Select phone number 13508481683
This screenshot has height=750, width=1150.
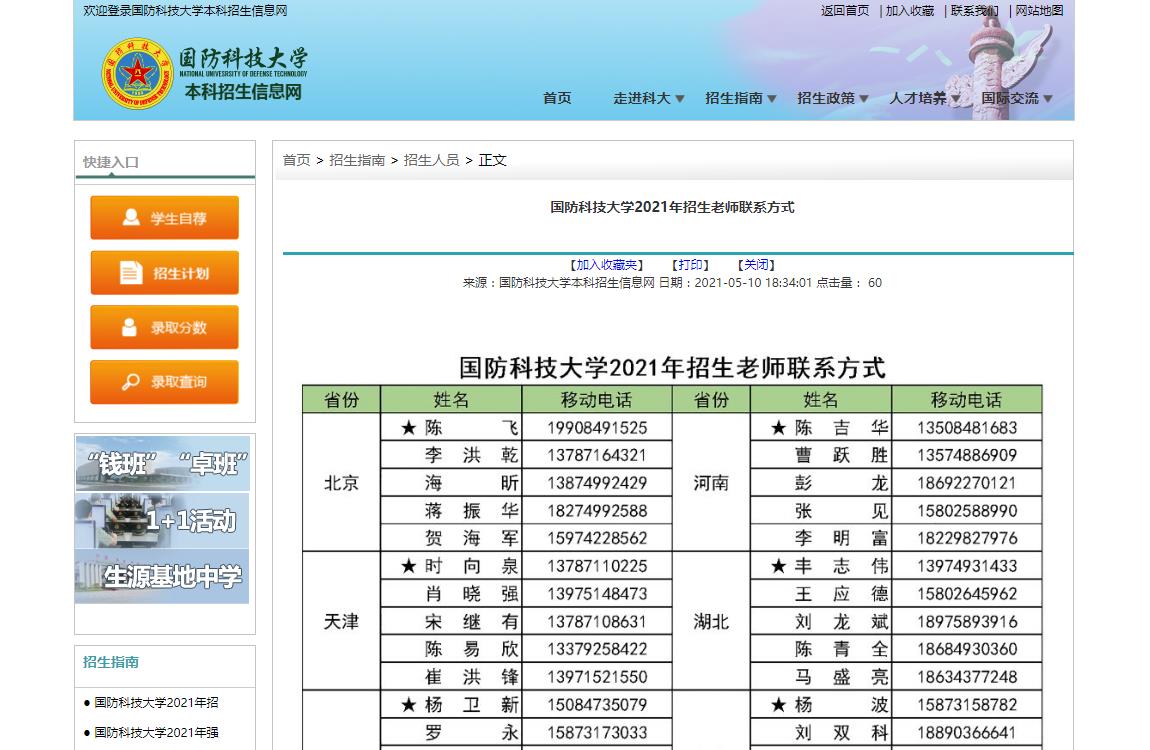point(967,427)
